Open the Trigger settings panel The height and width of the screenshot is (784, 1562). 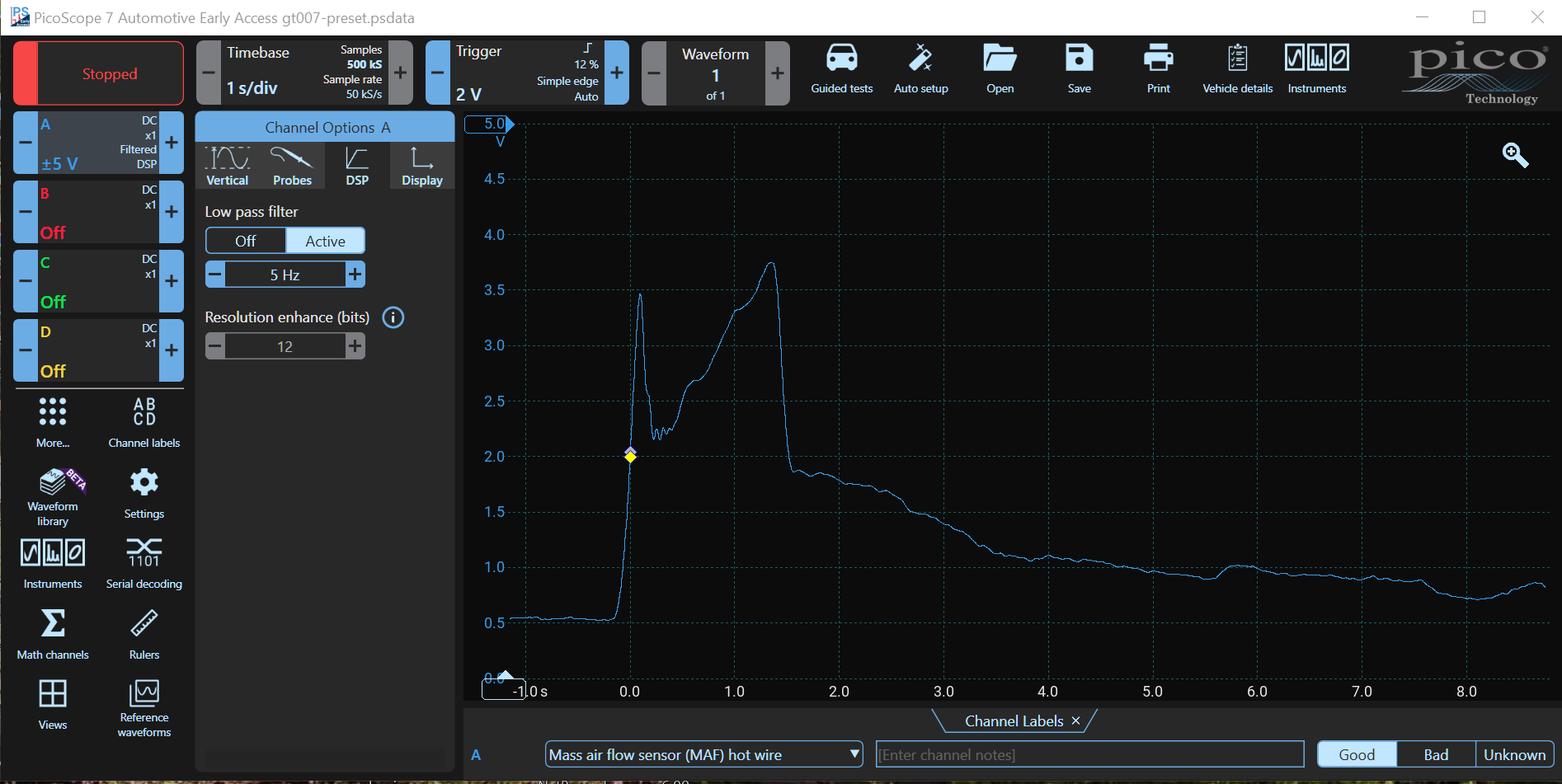527,73
